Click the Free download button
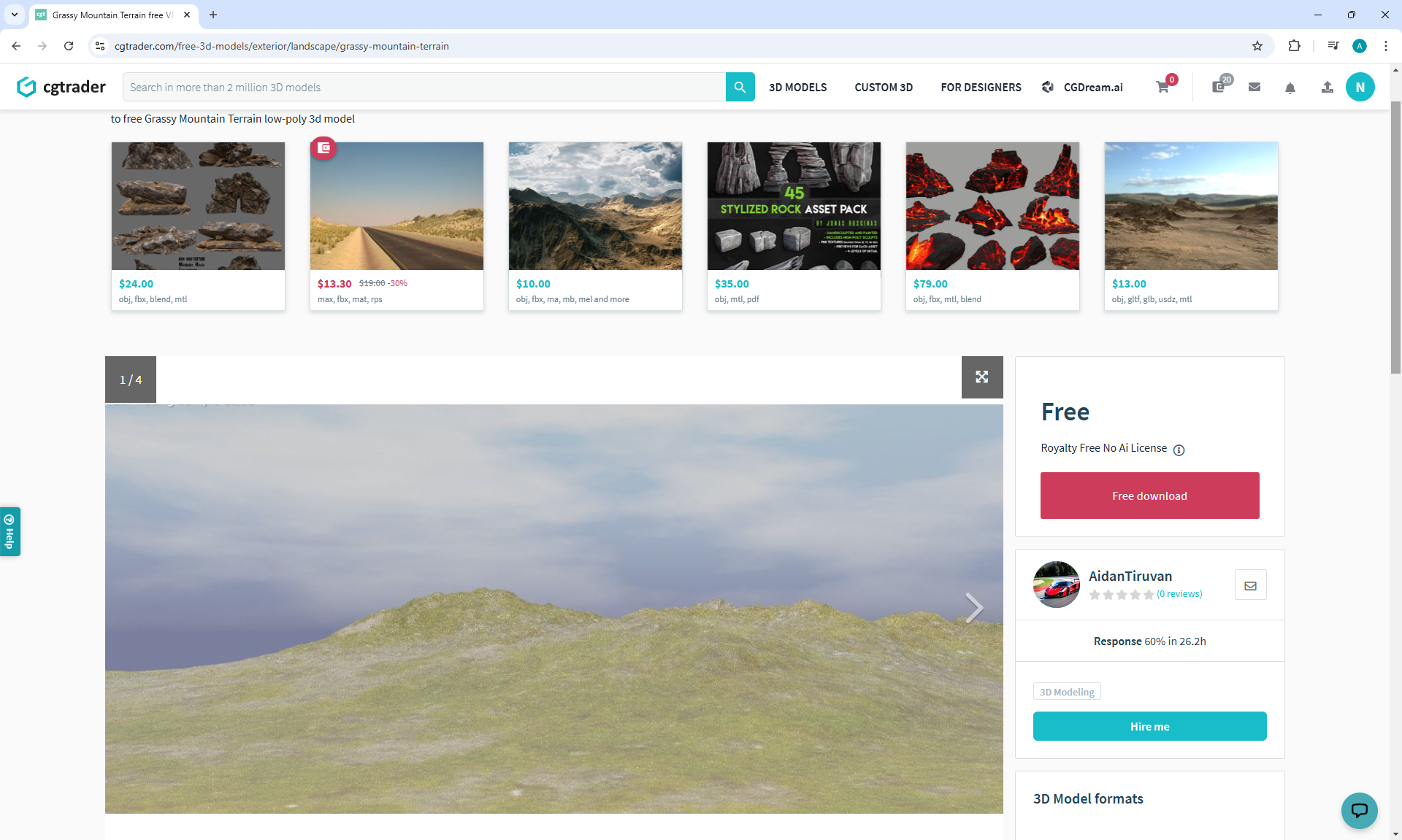Screen dimensions: 1402x840 1149,496
